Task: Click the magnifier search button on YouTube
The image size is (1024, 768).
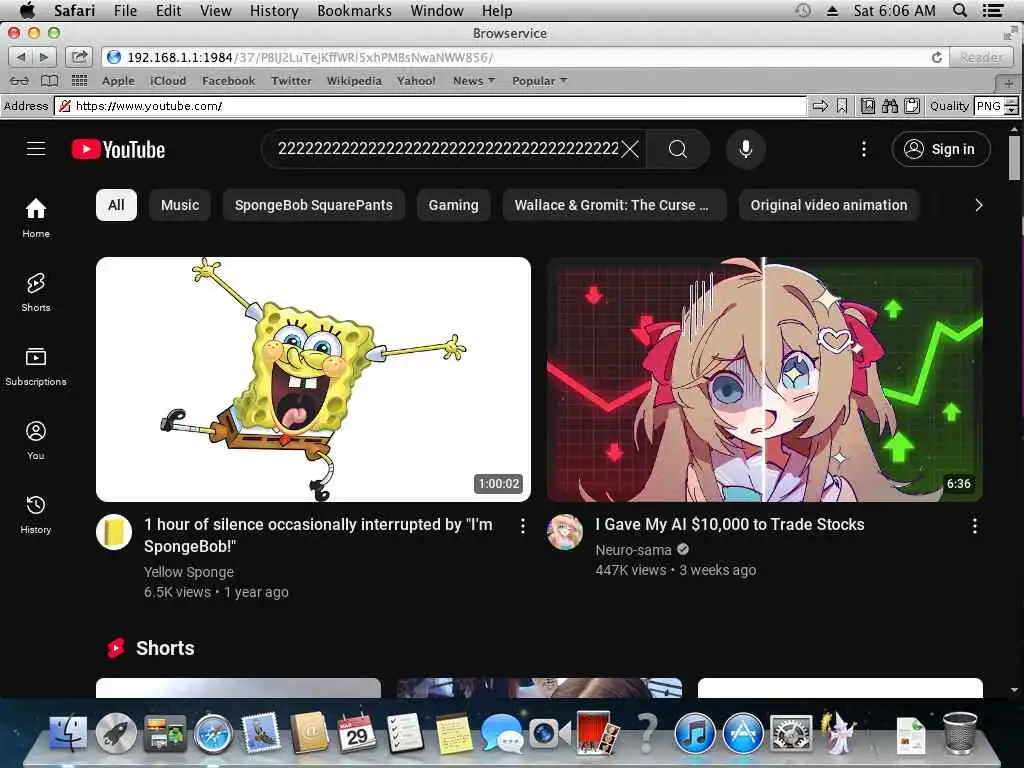Action: click(x=678, y=149)
